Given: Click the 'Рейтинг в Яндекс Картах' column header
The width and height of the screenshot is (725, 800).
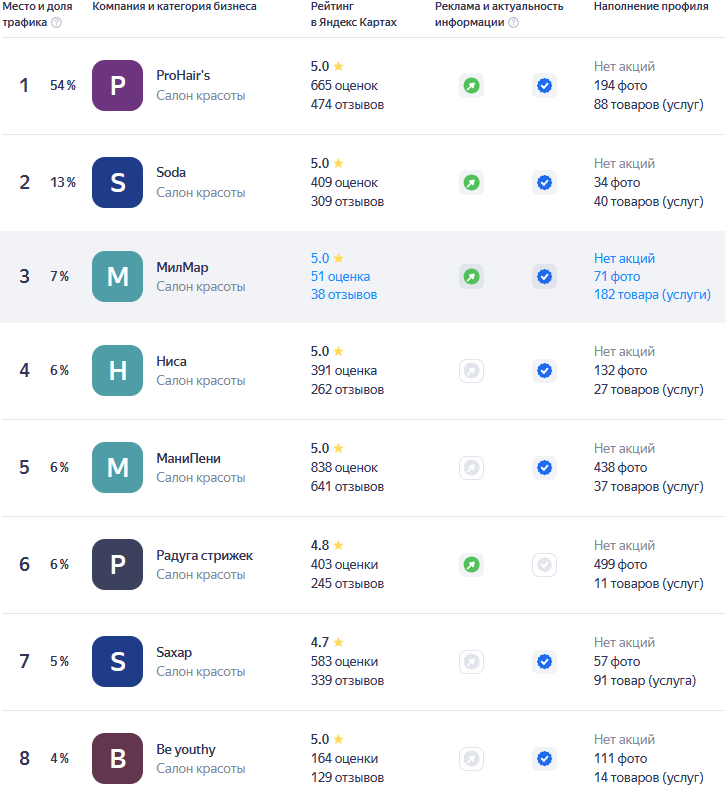Looking at the screenshot, I should pos(353,14).
